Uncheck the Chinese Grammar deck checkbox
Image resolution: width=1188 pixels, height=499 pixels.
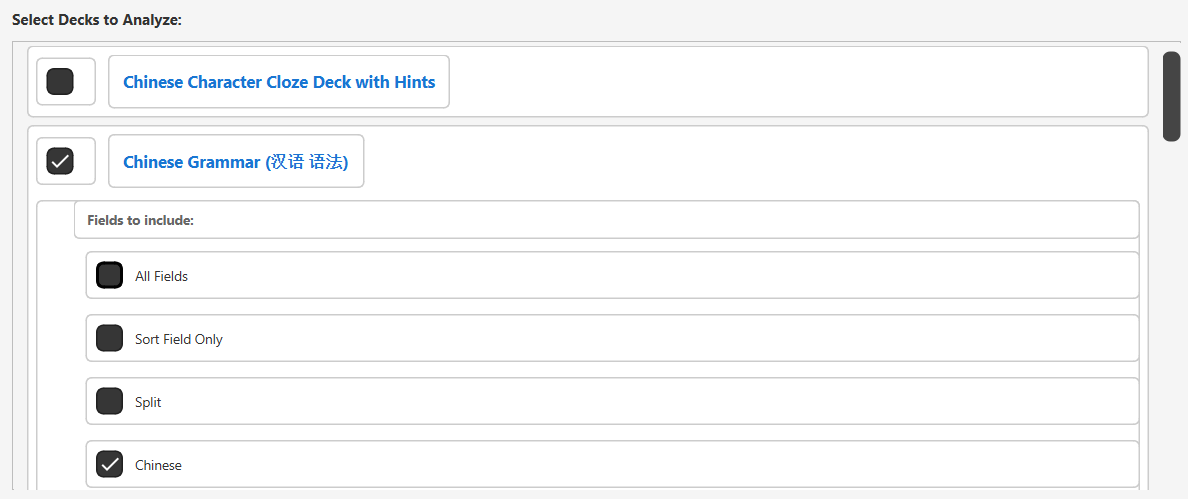click(x=61, y=161)
